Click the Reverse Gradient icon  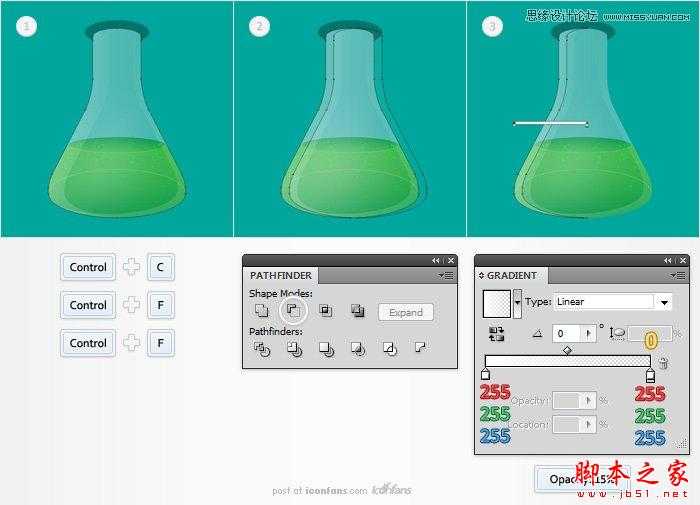(496, 334)
